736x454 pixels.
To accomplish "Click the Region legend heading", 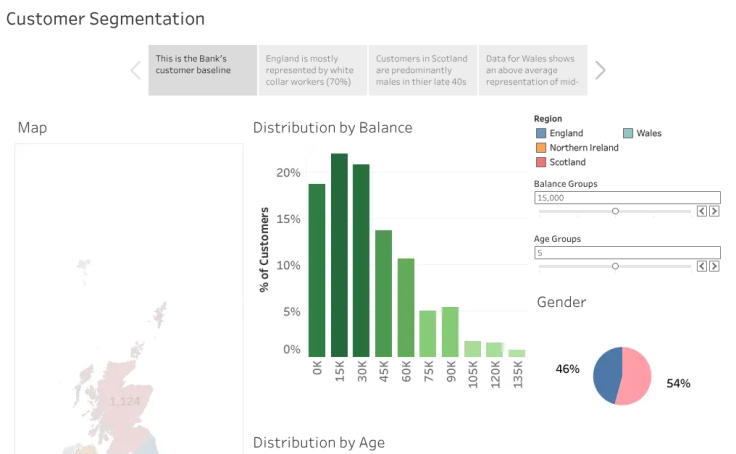I will pos(548,119).
